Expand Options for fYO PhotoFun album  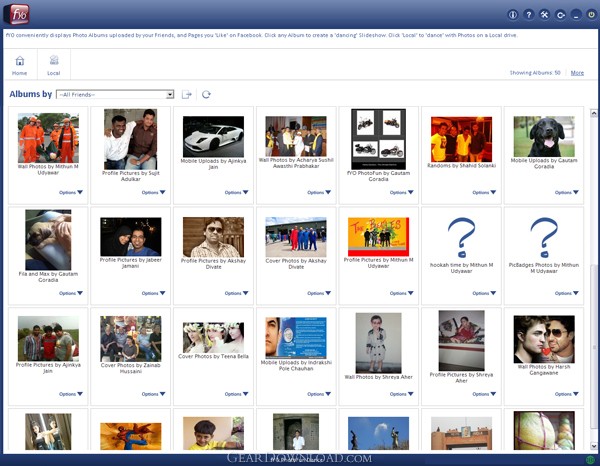tap(401, 192)
